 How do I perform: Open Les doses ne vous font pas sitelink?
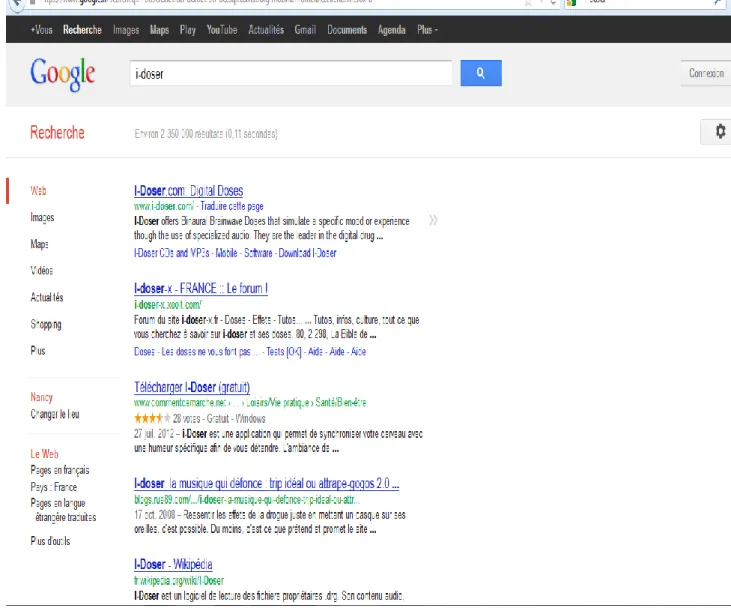(x=210, y=352)
